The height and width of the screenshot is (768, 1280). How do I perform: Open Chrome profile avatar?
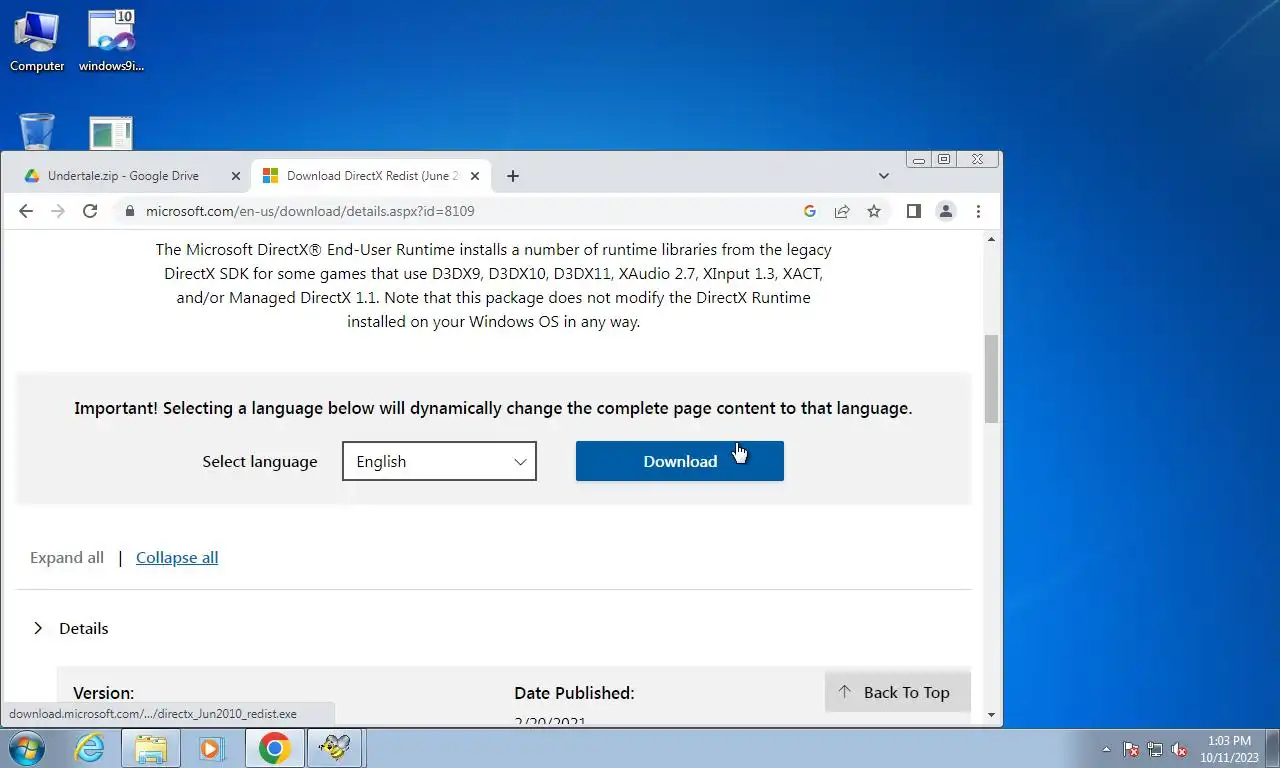[x=945, y=211]
